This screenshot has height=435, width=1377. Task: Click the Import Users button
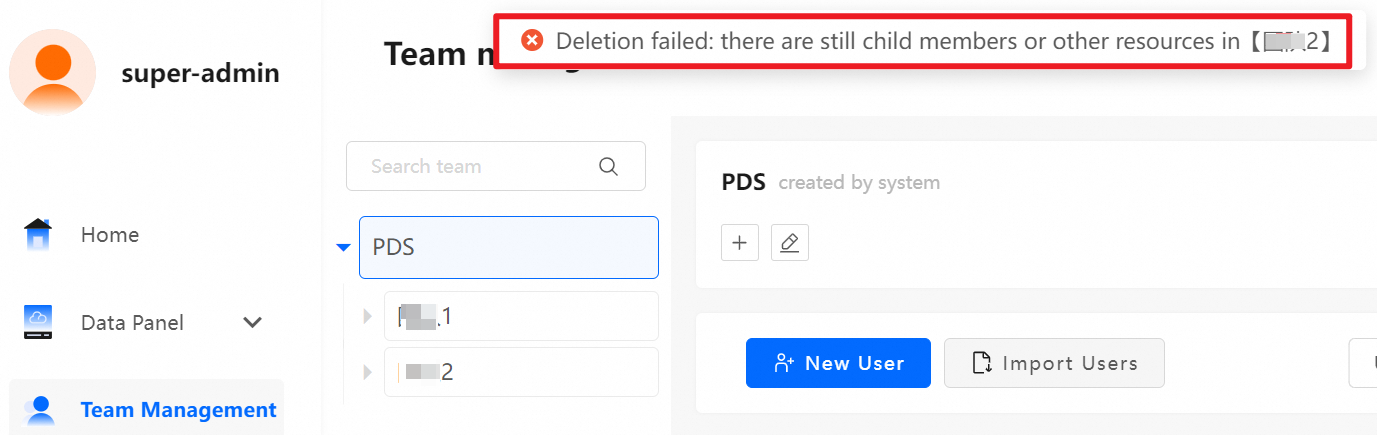[1054, 363]
